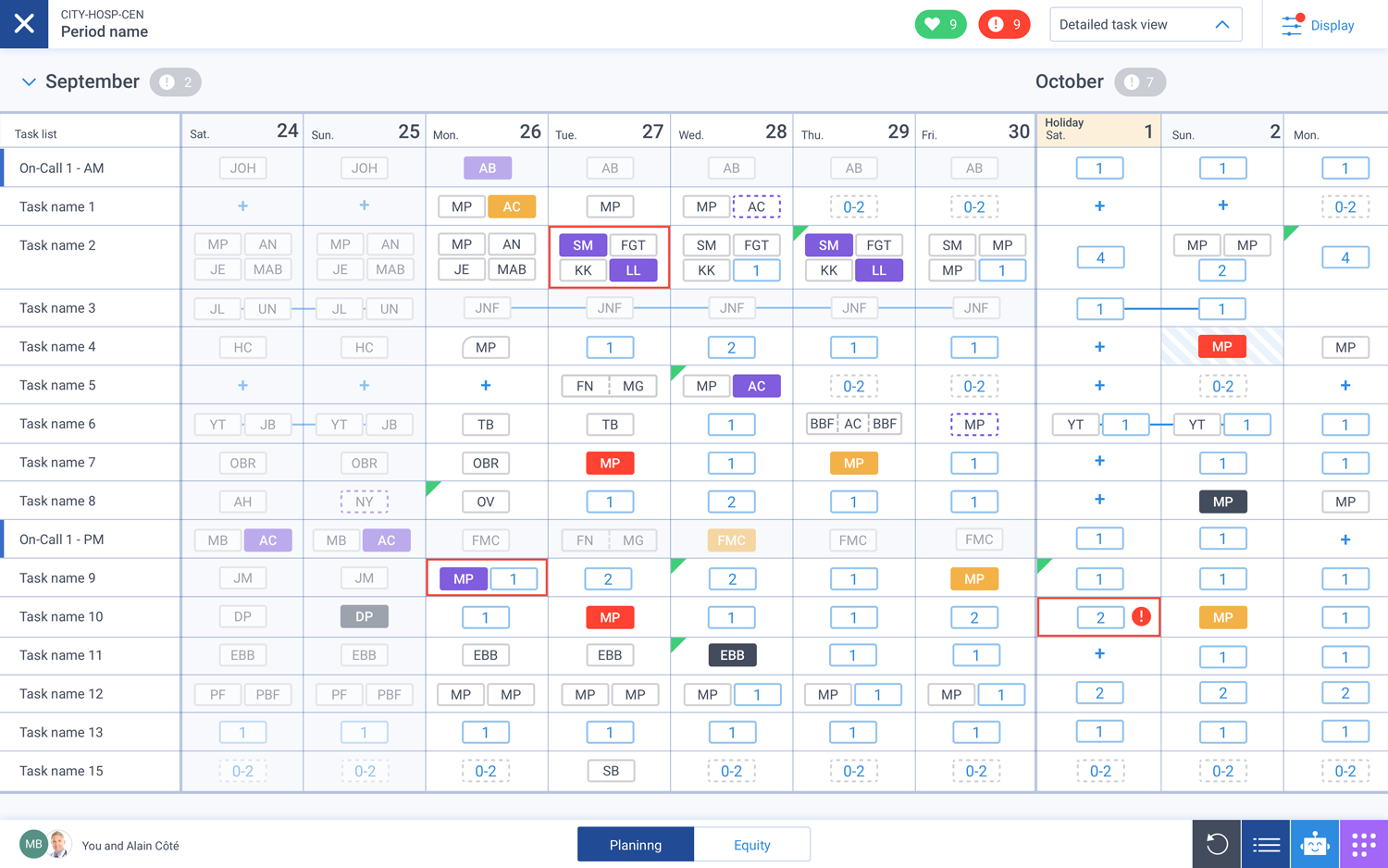Select the dark X icon at top left
The image size is (1388, 868).
tap(24, 24)
